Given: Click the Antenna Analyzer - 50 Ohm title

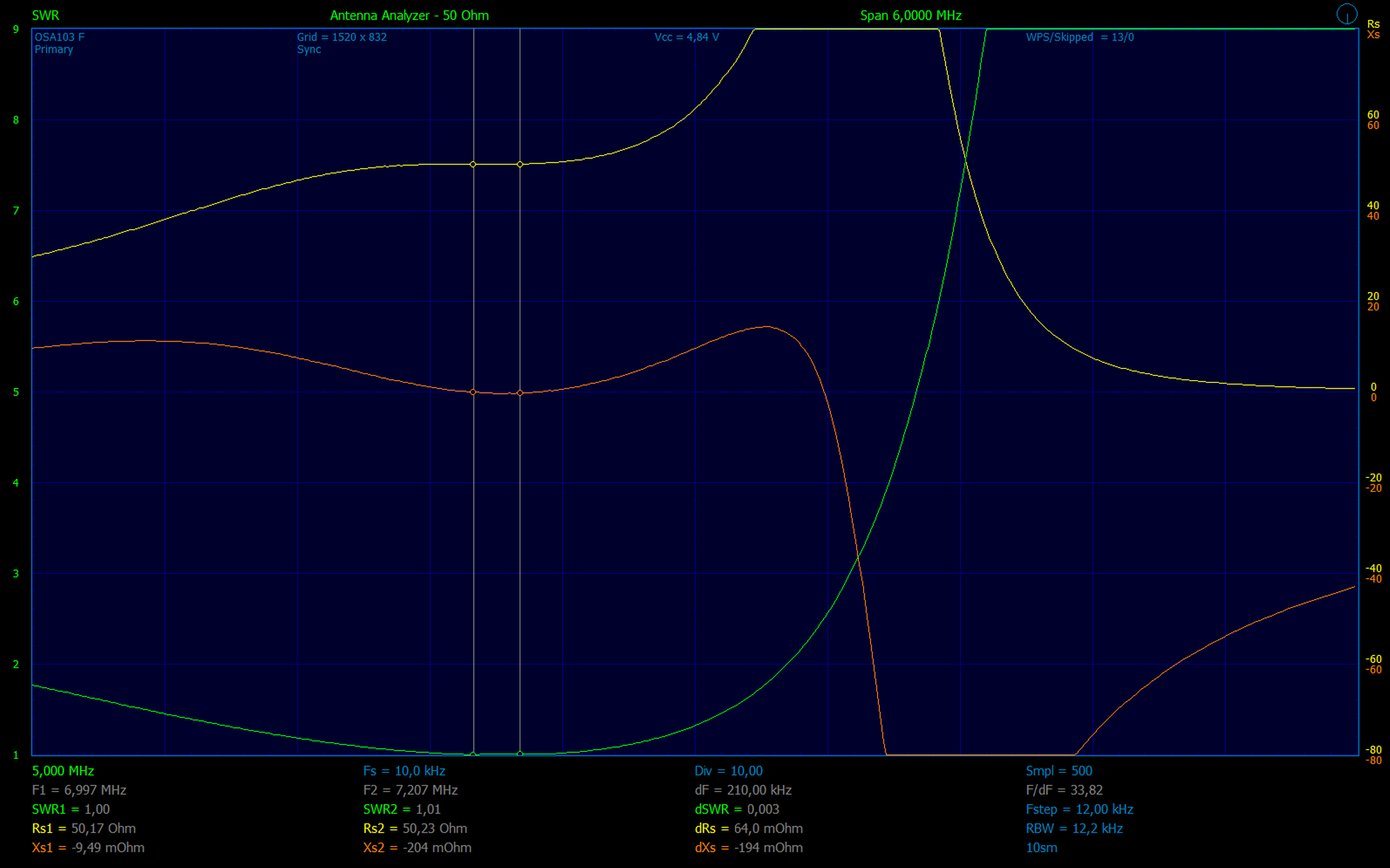Looking at the screenshot, I should (x=409, y=16).
